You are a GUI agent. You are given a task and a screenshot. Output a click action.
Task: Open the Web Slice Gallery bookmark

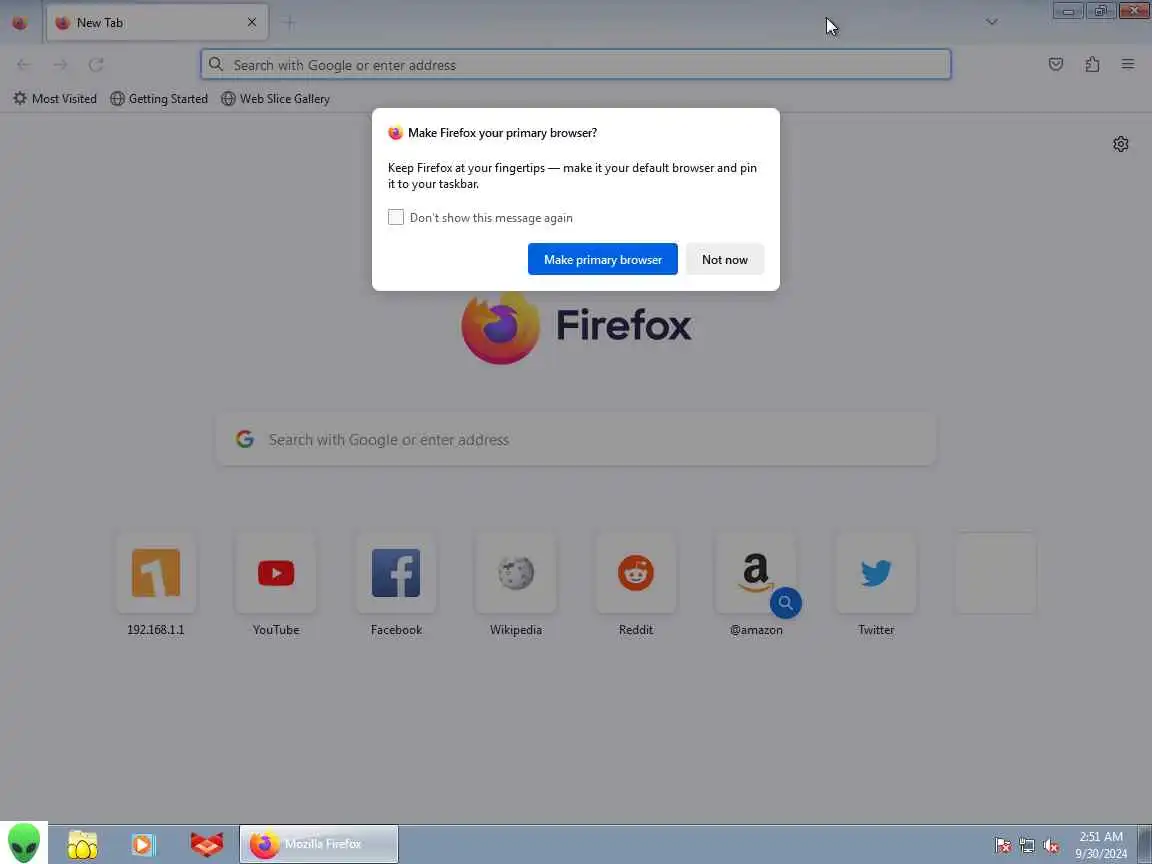click(276, 98)
